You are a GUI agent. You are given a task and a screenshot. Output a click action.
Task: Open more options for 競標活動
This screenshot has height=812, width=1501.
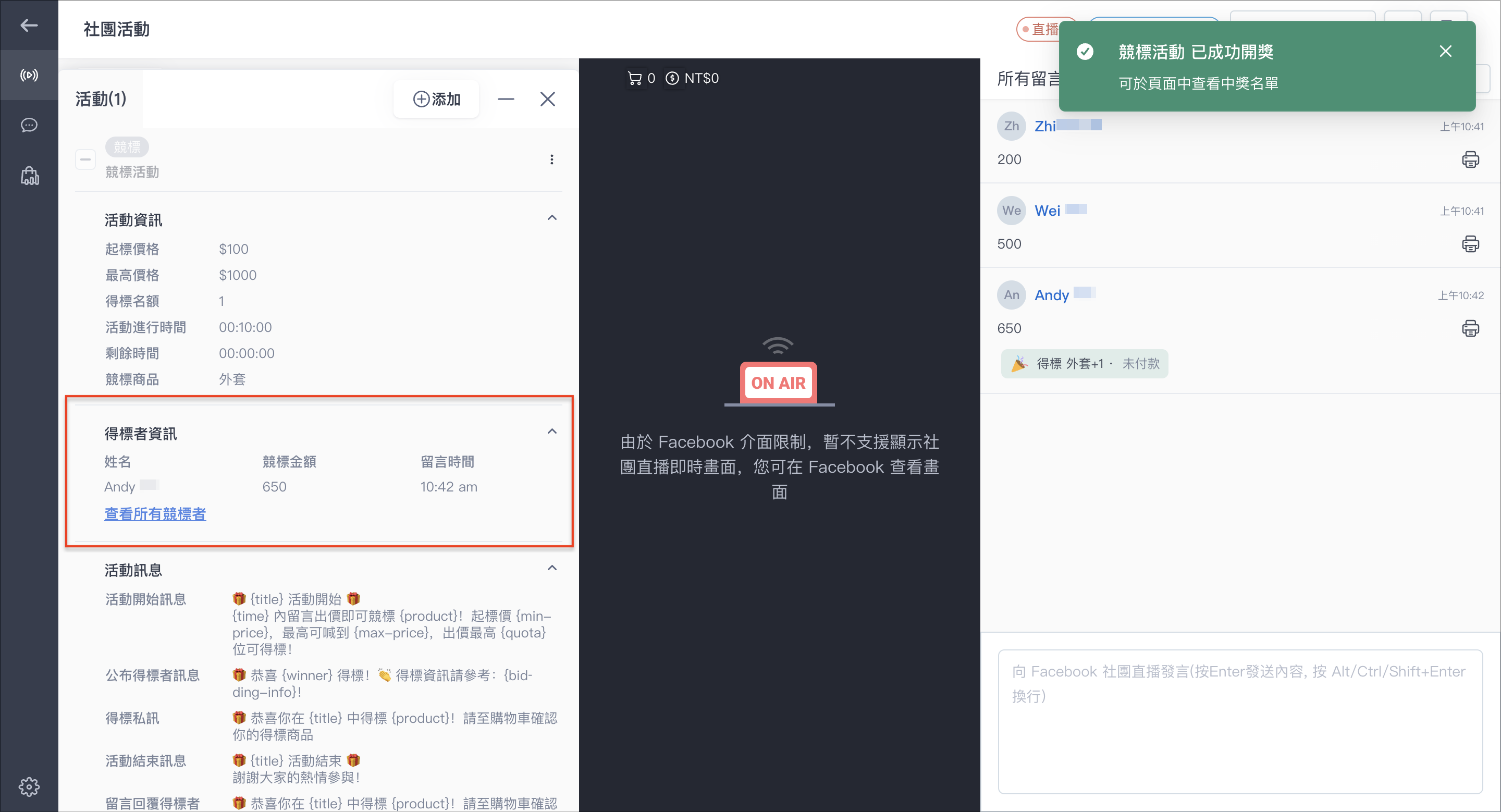552,159
